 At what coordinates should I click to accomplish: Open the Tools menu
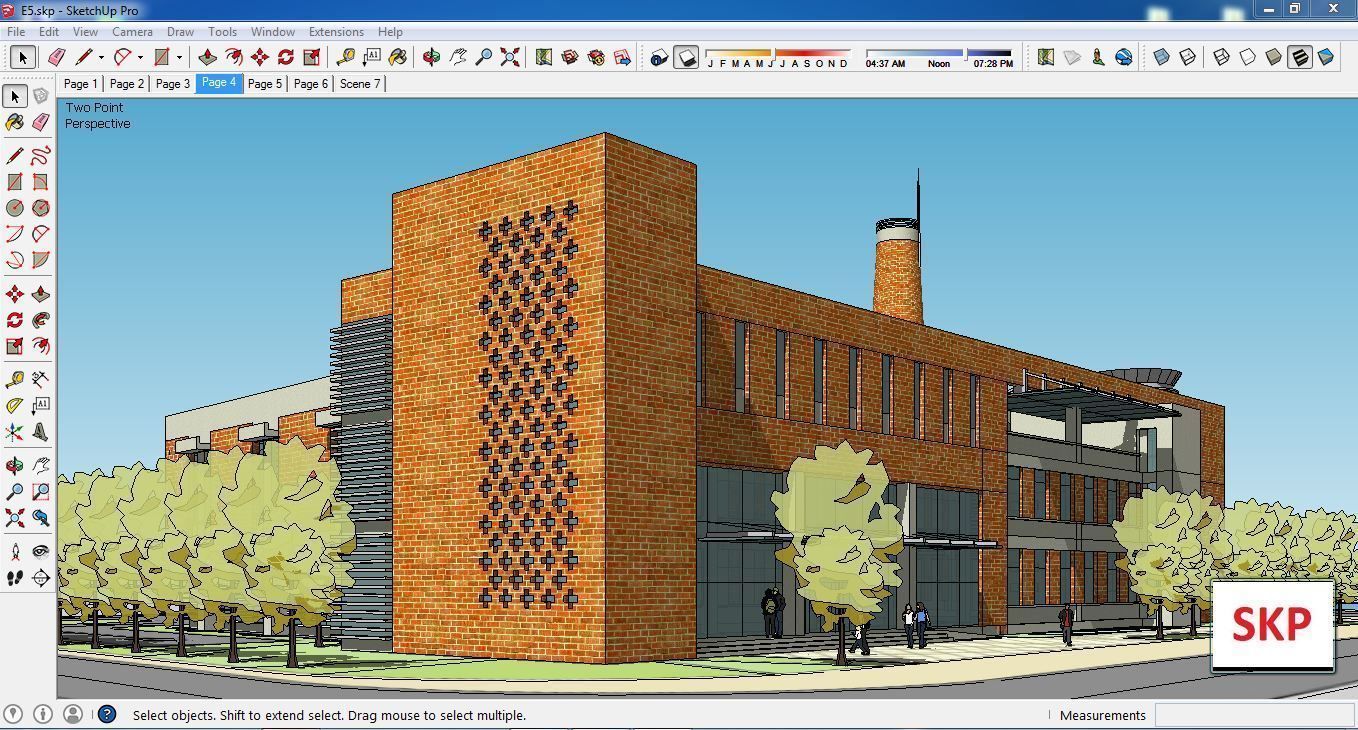point(222,31)
